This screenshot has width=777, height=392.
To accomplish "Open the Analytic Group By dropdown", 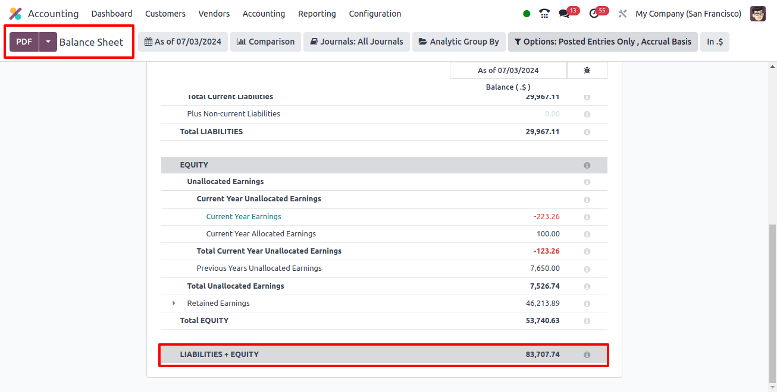I will [459, 42].
